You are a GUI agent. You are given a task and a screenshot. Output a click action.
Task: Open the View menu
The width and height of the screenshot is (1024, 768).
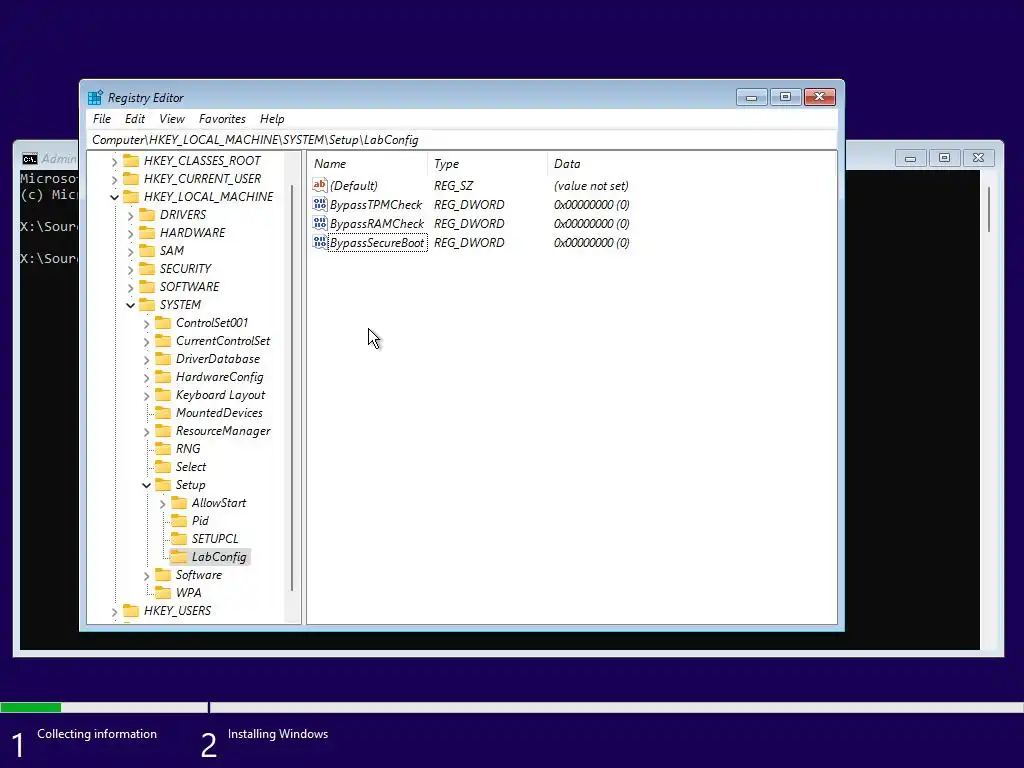coord(172,119)
